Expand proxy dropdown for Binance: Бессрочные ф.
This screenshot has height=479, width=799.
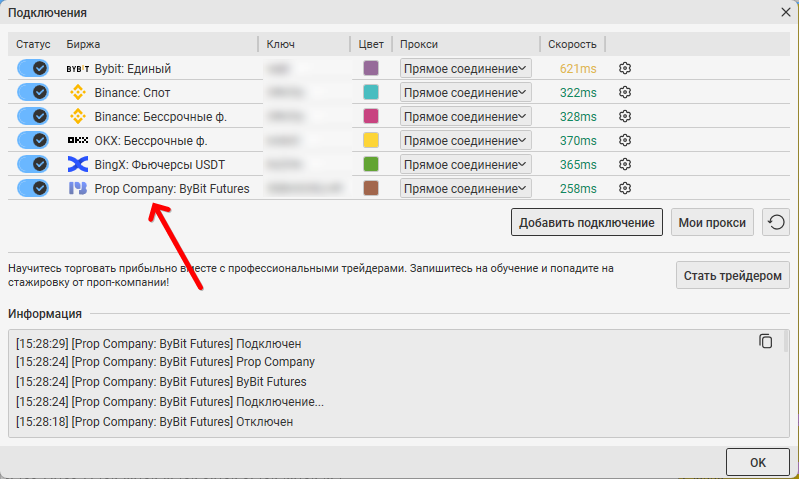(x=466, y=116)
